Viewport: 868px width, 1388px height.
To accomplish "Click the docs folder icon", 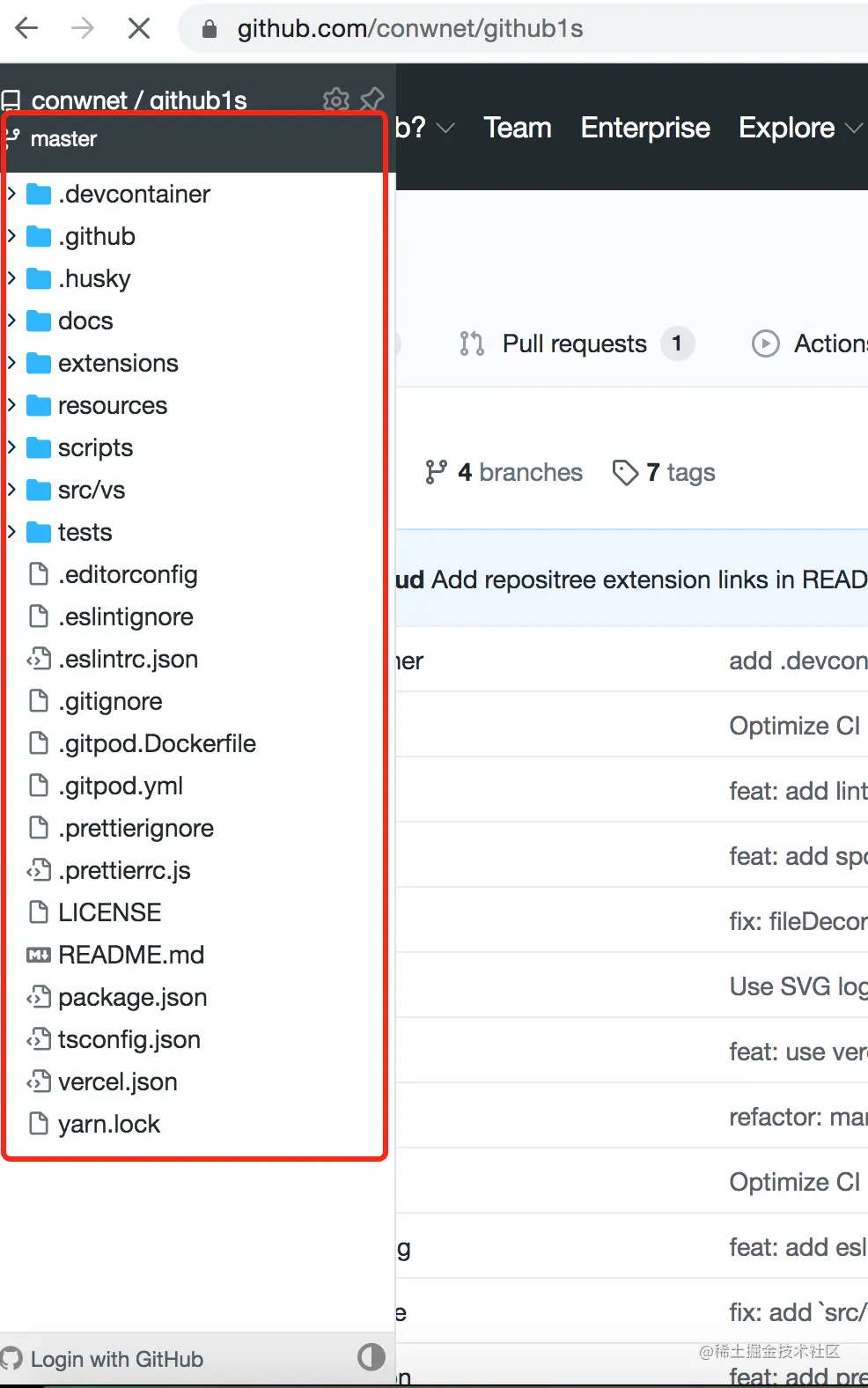I will pos(39,321).
